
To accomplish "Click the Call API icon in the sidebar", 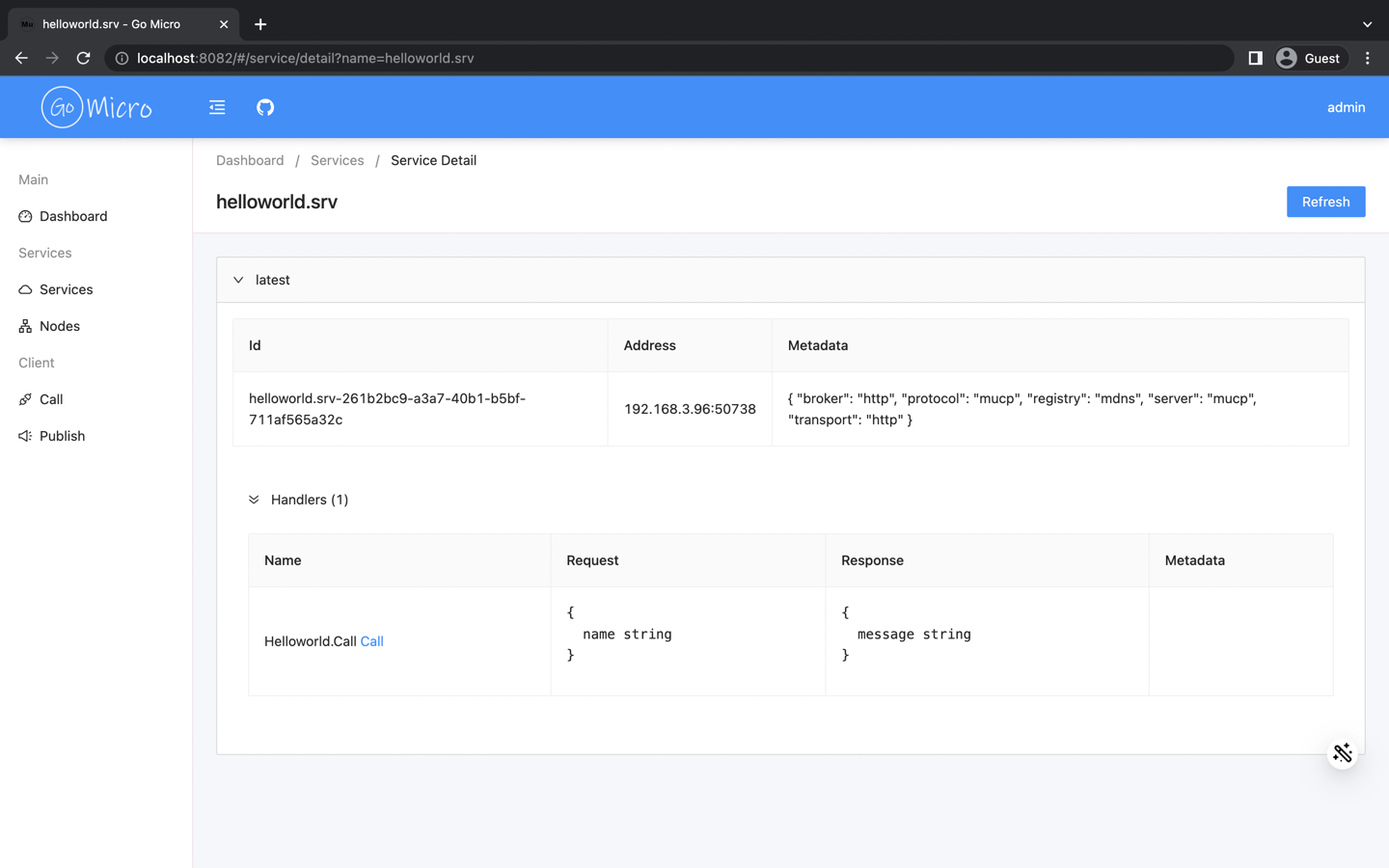I will point(25,399).
